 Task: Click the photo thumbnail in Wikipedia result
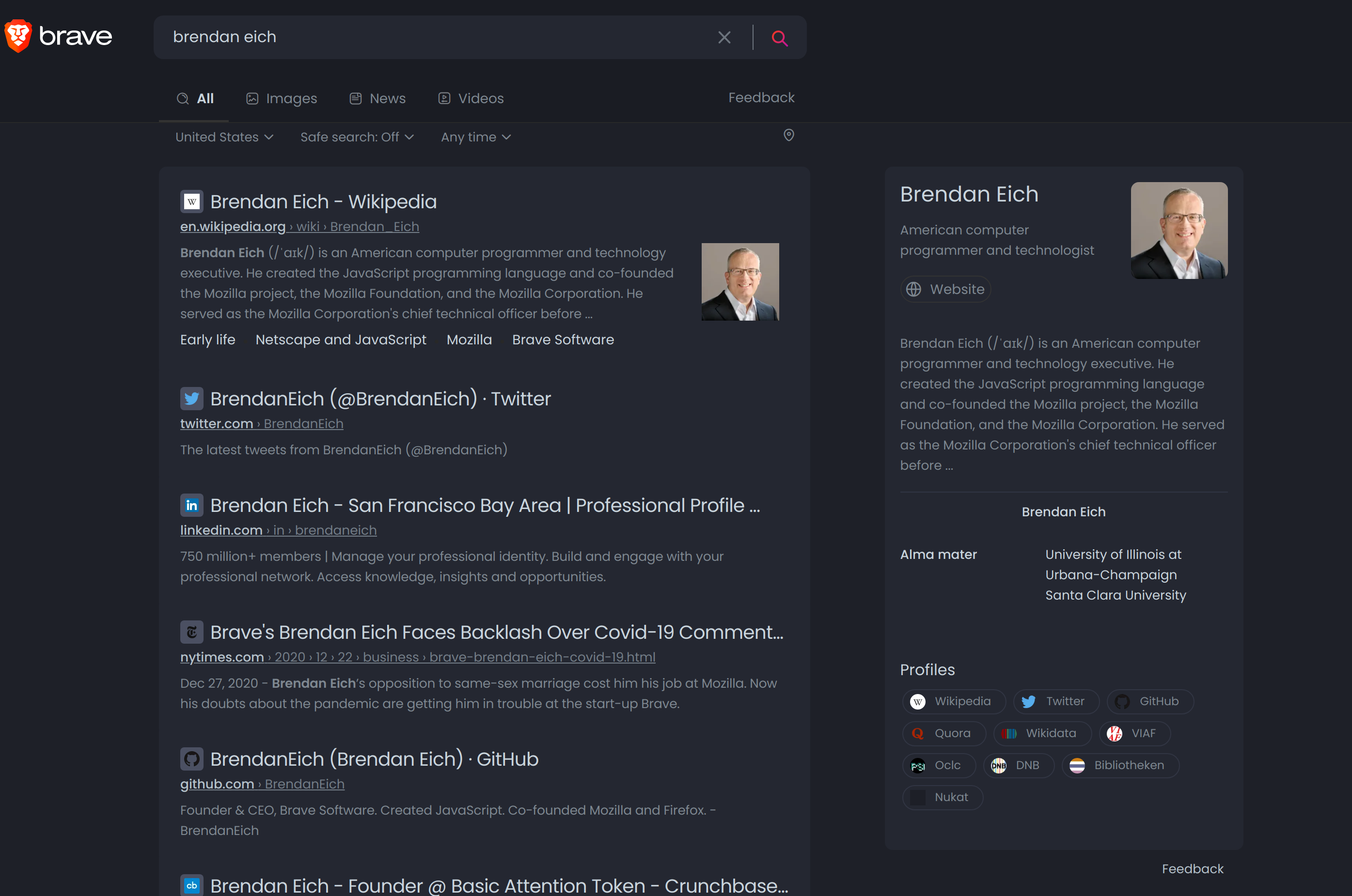coord(740,282)
